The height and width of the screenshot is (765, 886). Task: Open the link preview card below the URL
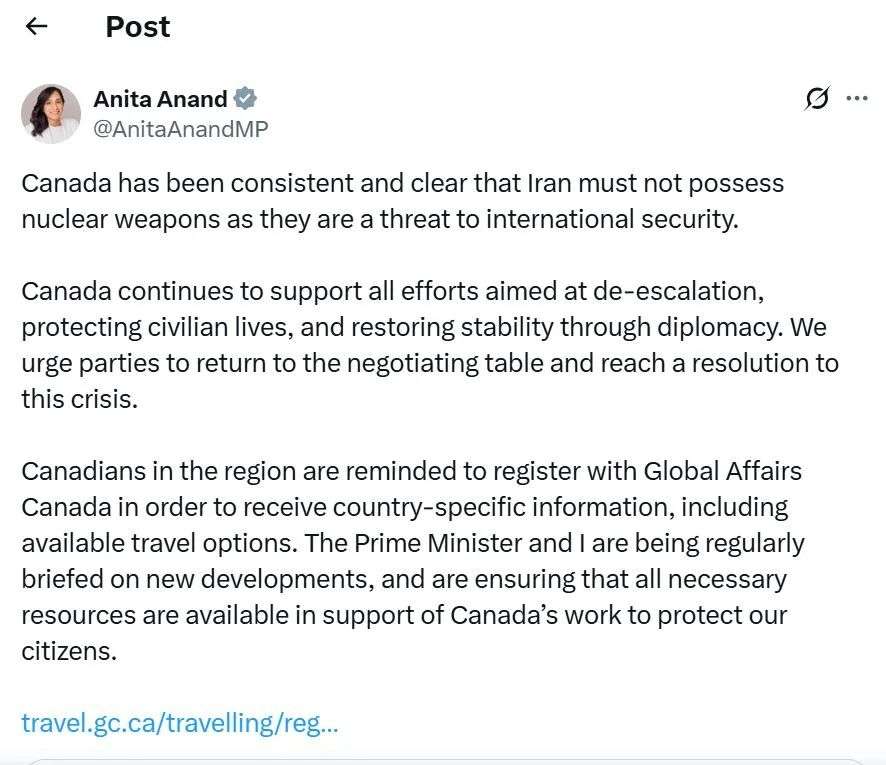pos(443,762)
